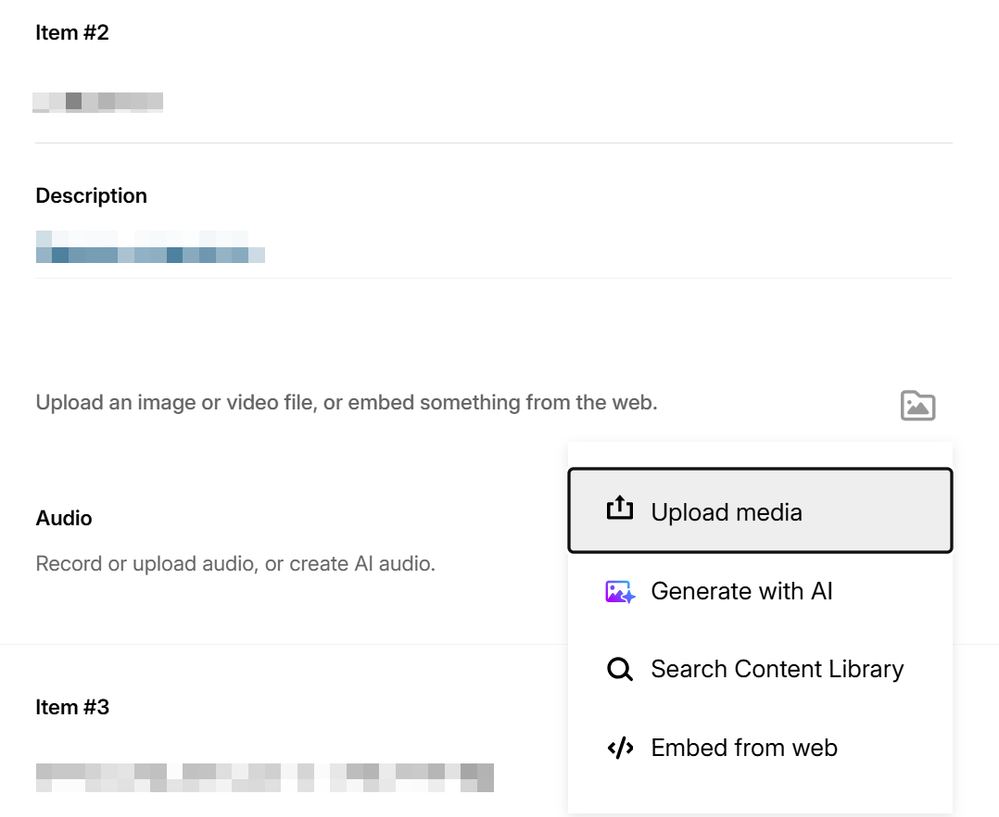Click the upload arrow icon
This screenshot has height=817, width=999.
point(620,510)
